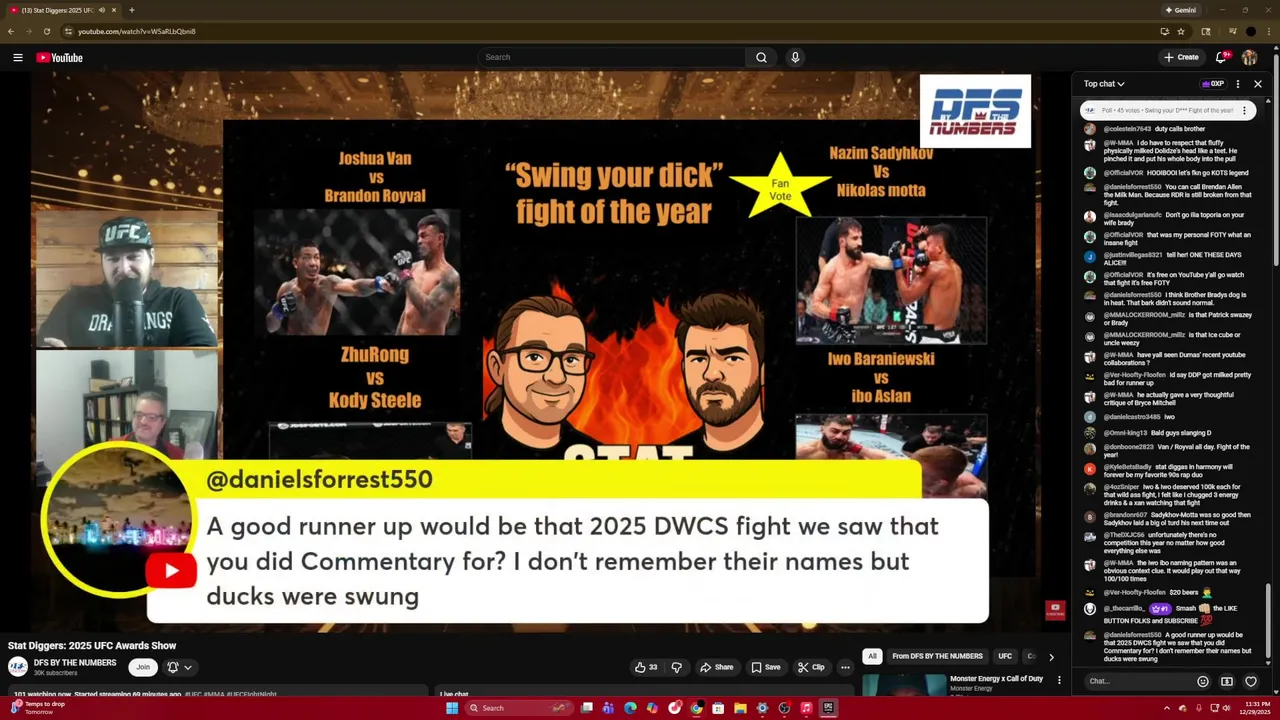Click username @brandonr607 in chat
This screenshot has height=720, width=1280.
(1125, 515)
